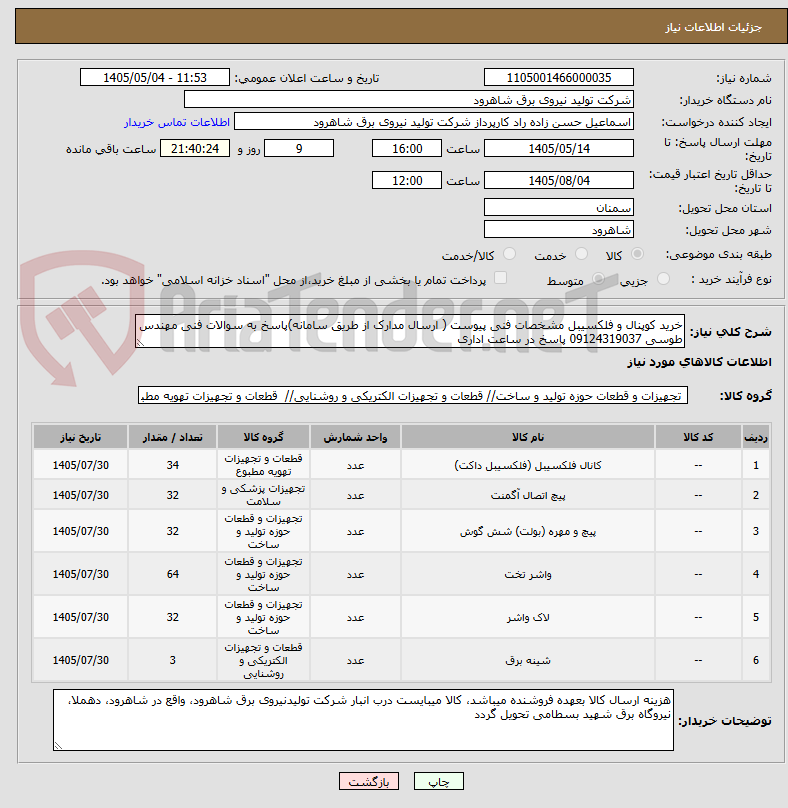Select the کالا/خدمت radio button

coord(509,254)
